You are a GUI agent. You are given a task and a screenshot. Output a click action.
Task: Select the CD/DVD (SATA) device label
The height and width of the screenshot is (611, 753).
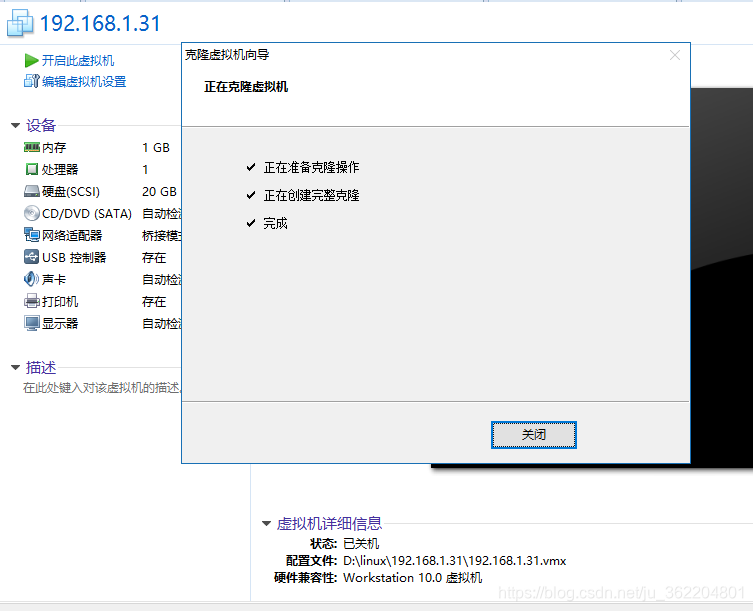[x=87, y=214]
